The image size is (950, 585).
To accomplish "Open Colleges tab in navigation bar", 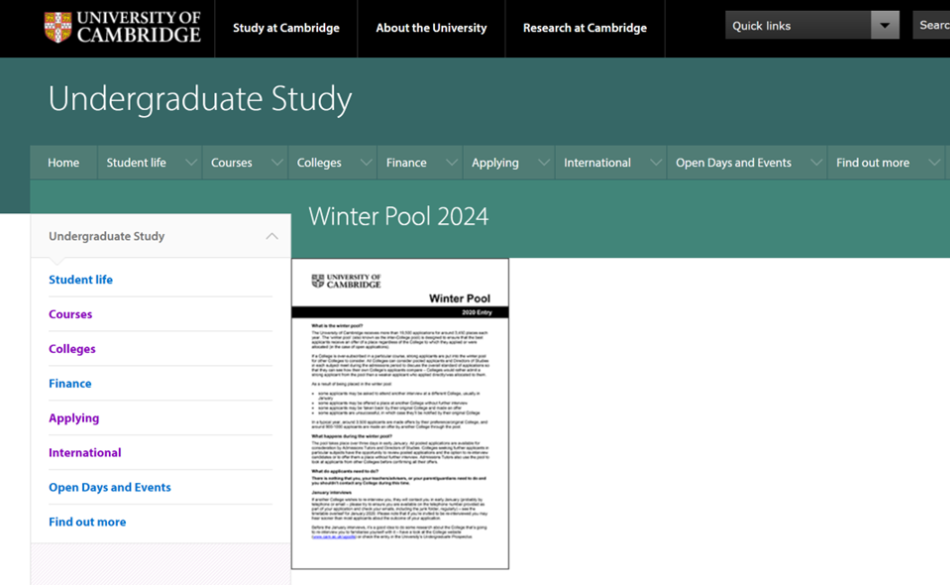I will pos(319,162).
